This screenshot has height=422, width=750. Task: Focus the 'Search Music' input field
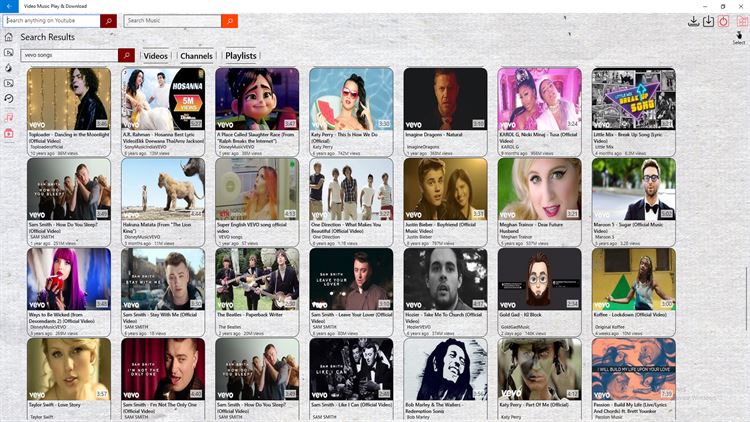(173, 21)
